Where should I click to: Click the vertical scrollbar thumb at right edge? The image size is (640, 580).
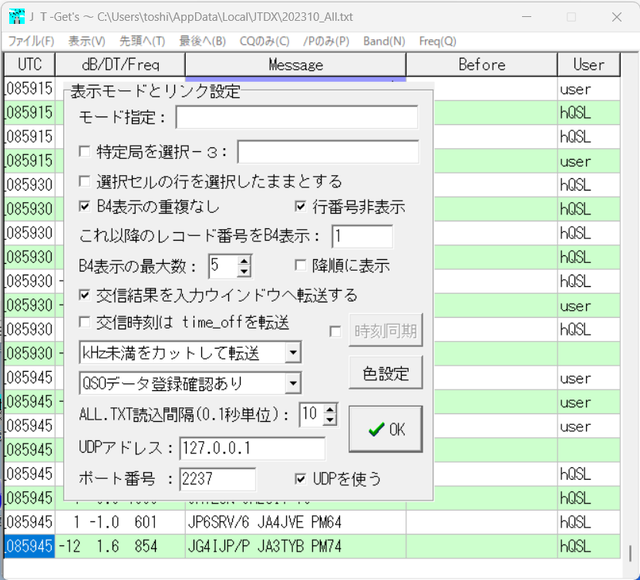(631, 553)
